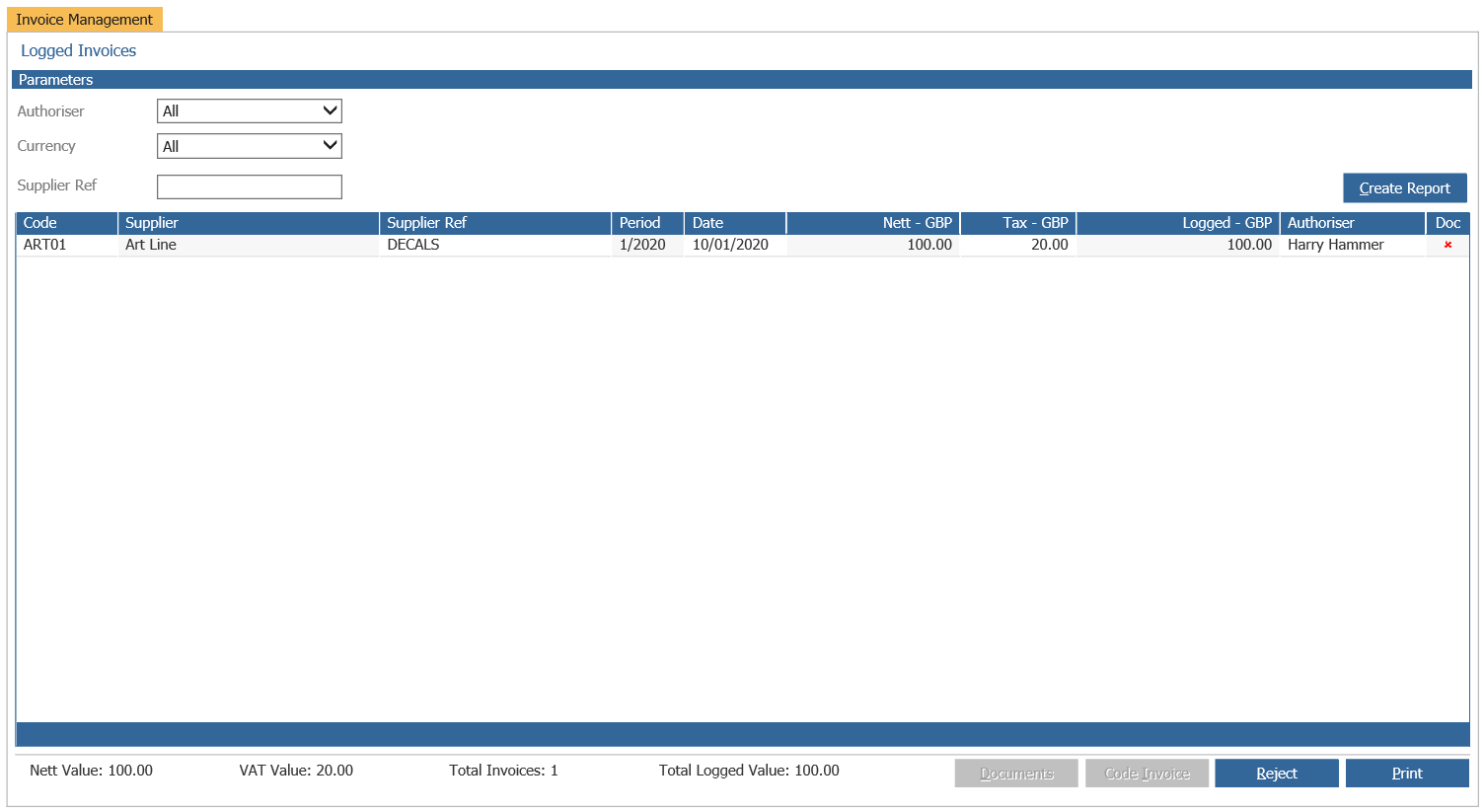Viewport: 1484px width, 812px height.
Task: Click the Create Report button
Action: point(1404,187)
